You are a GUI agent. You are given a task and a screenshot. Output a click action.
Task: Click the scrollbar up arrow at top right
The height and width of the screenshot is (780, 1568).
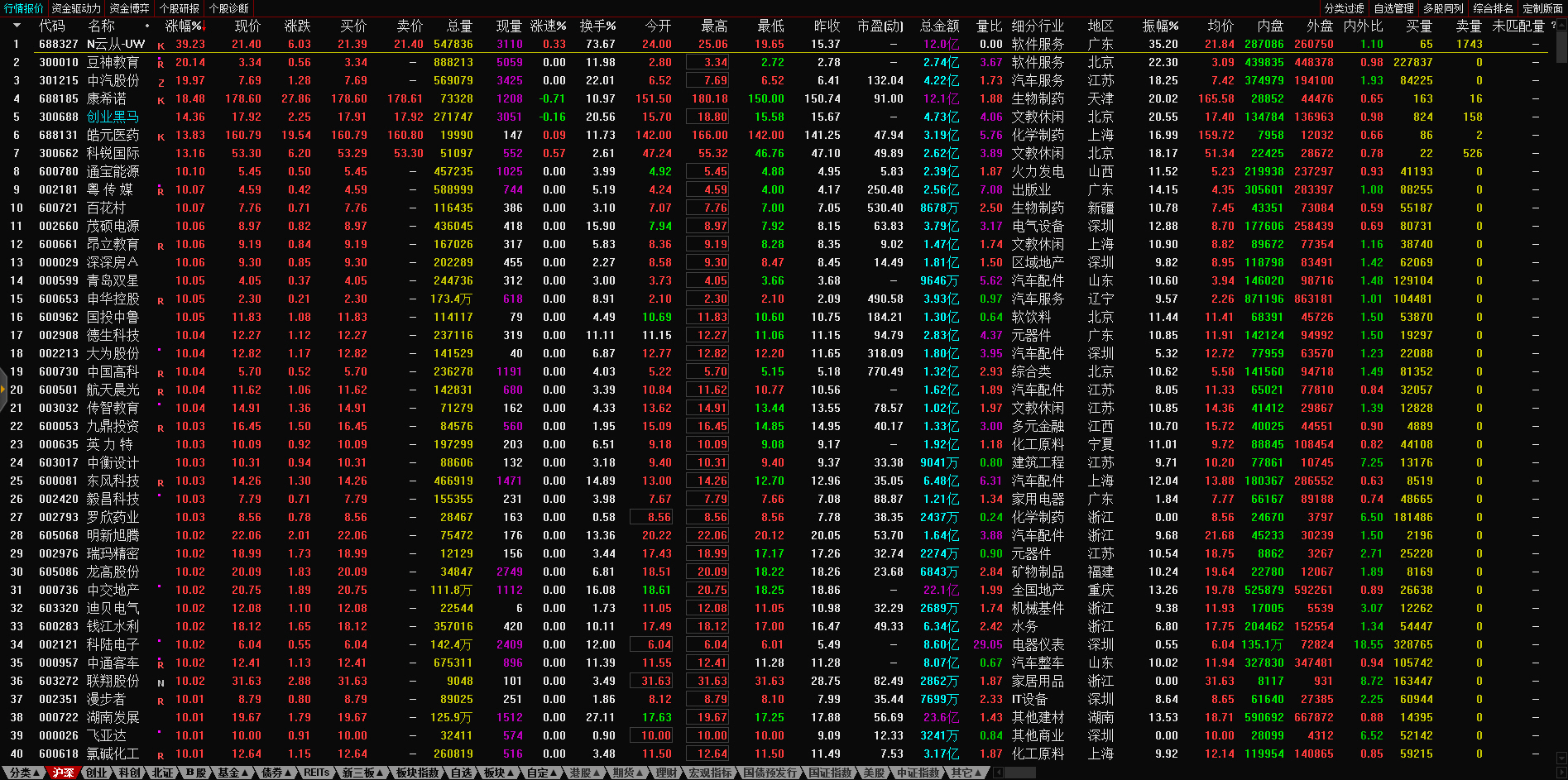coord(1561,26)
